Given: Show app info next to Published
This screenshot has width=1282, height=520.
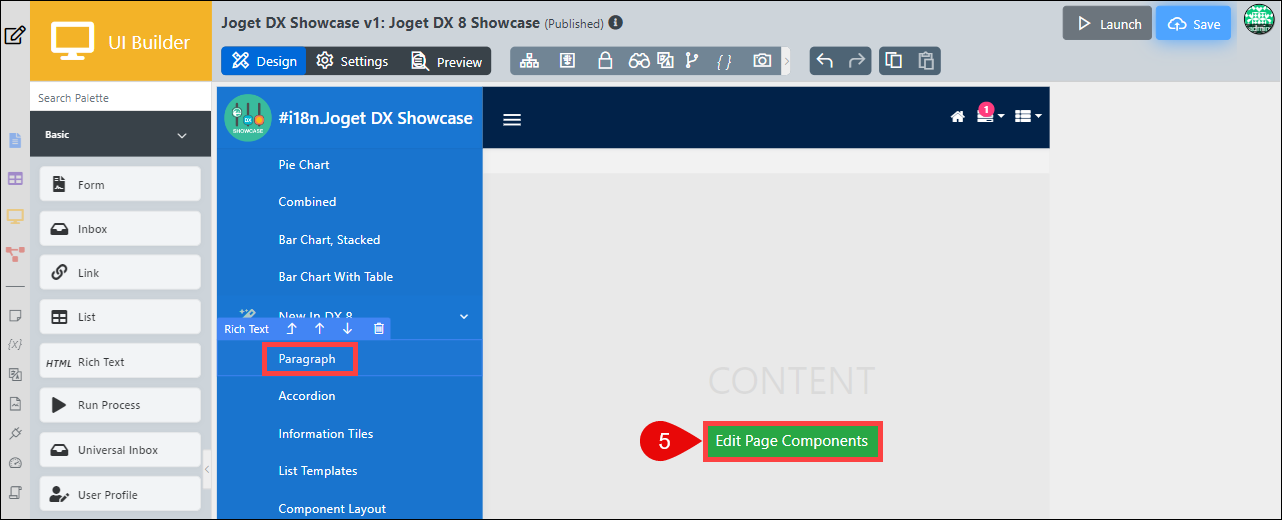Looking at the screenshot, I should 615,22.
